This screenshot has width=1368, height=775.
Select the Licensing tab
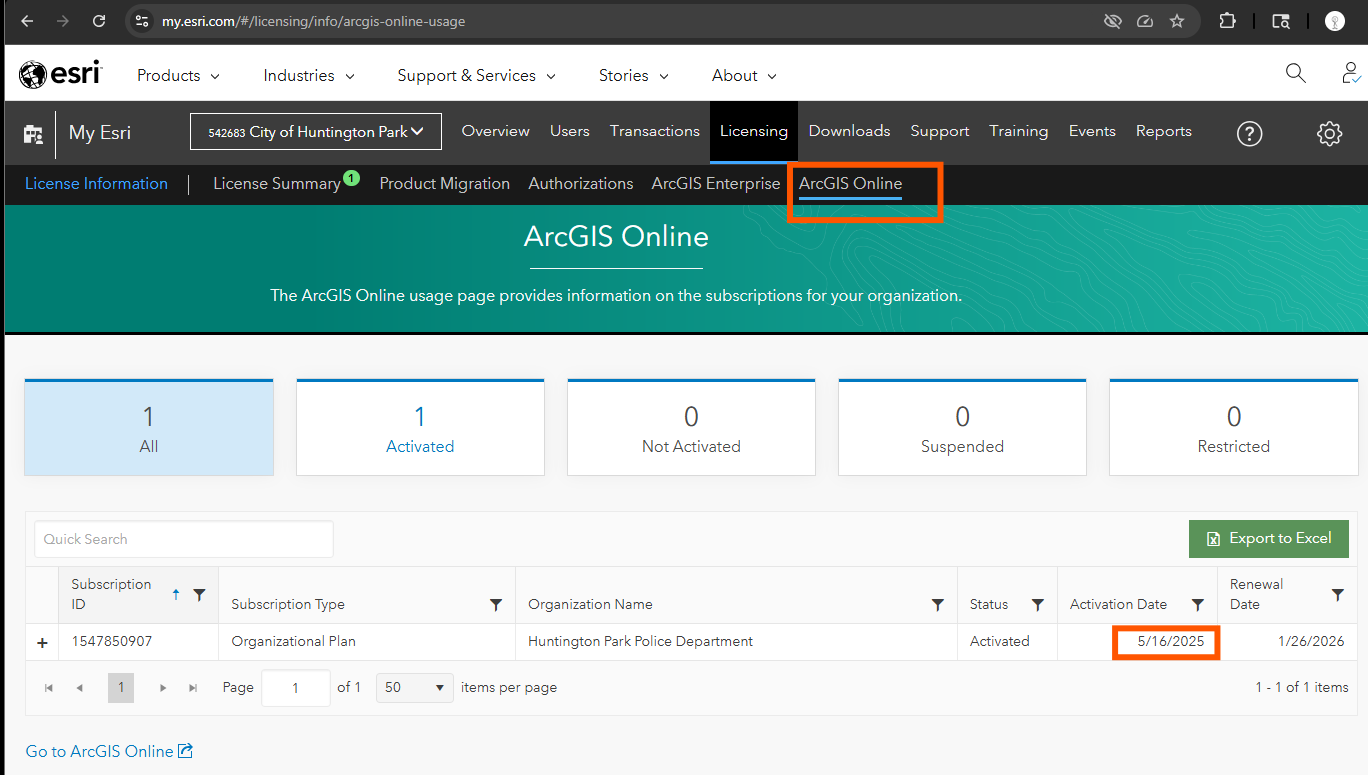coord(754,131)
